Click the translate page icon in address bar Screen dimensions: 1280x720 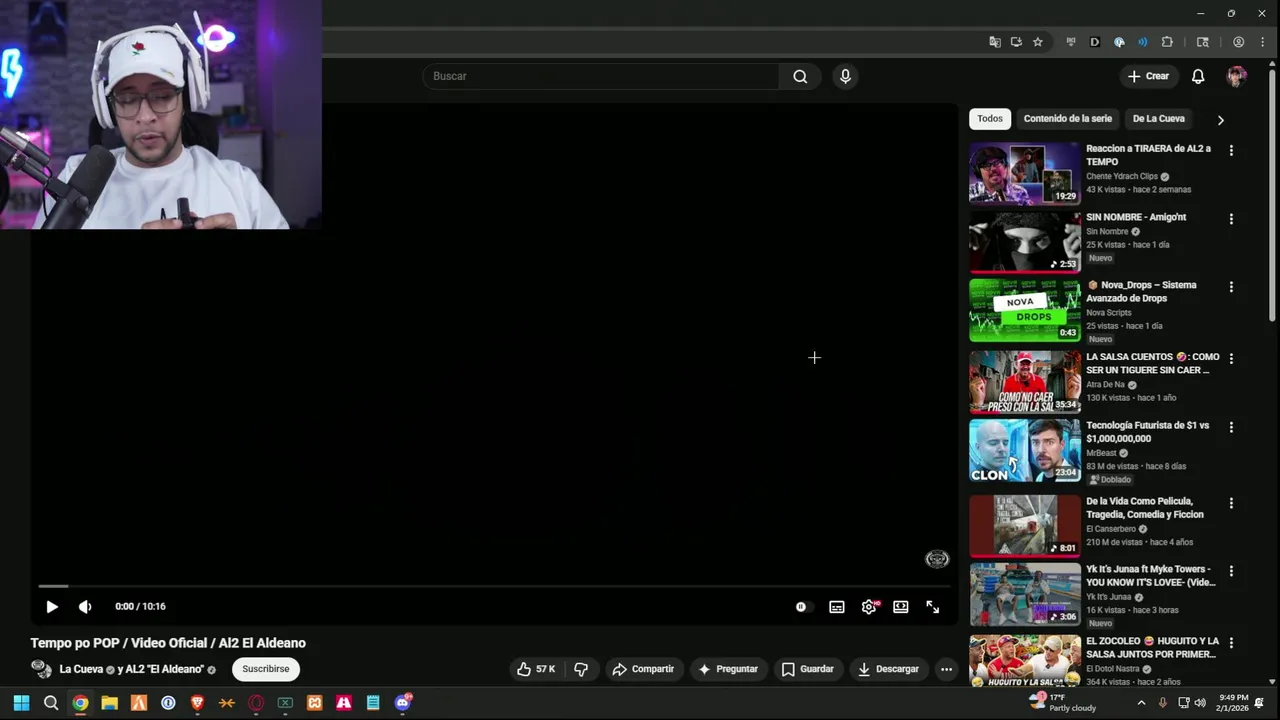(x=995, y=42)
